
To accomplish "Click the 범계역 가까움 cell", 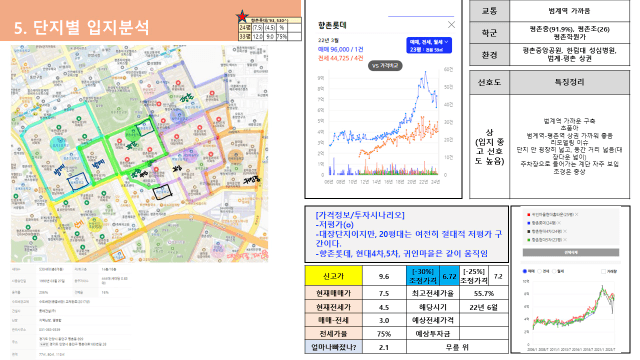I will click(x=569, y=11).
